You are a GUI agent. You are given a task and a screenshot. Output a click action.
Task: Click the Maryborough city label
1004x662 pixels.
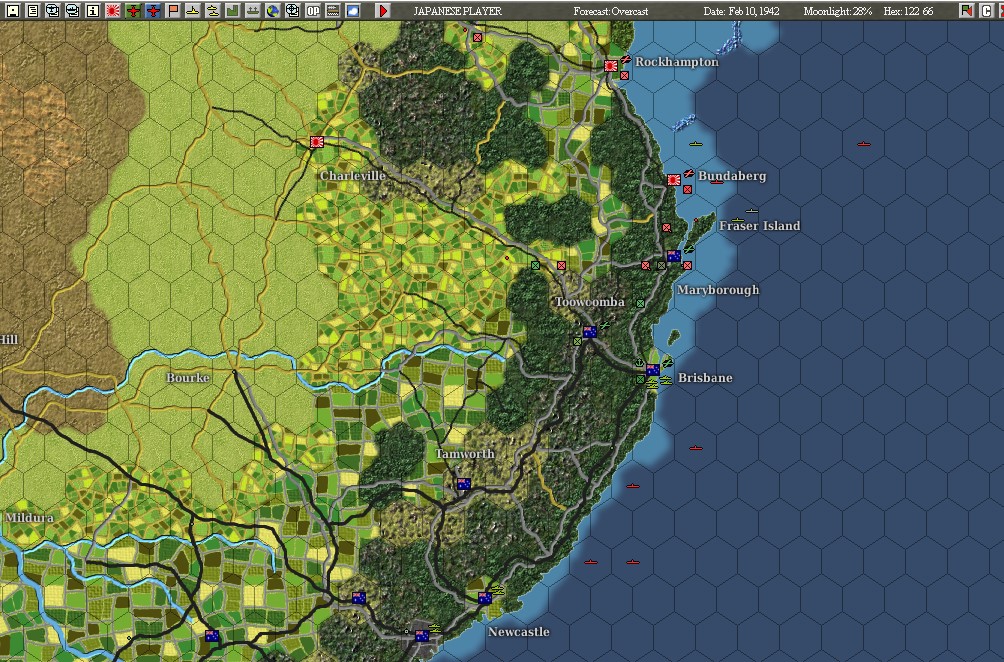(718, 290)
